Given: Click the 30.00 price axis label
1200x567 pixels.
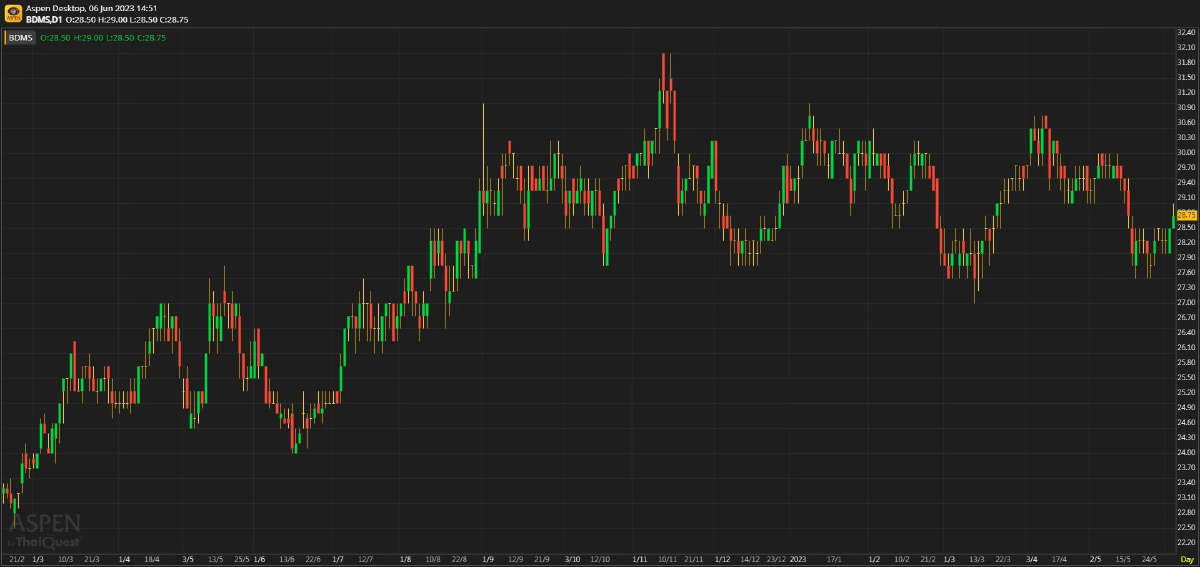Looking at the screenshot, I should coord(1187,152).
